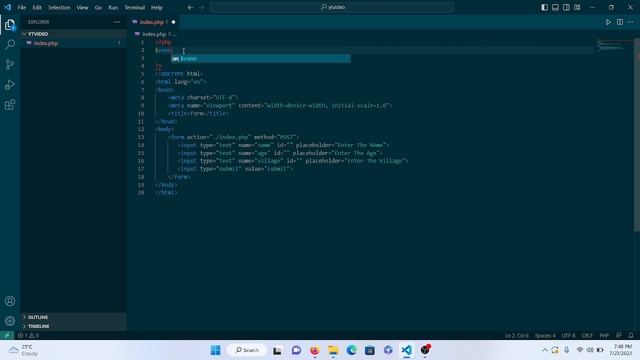Image resolution: width=640 pixels, height=360 pixels.
Task: Click the title tag on line 10
Action: (x=198, y=113)
